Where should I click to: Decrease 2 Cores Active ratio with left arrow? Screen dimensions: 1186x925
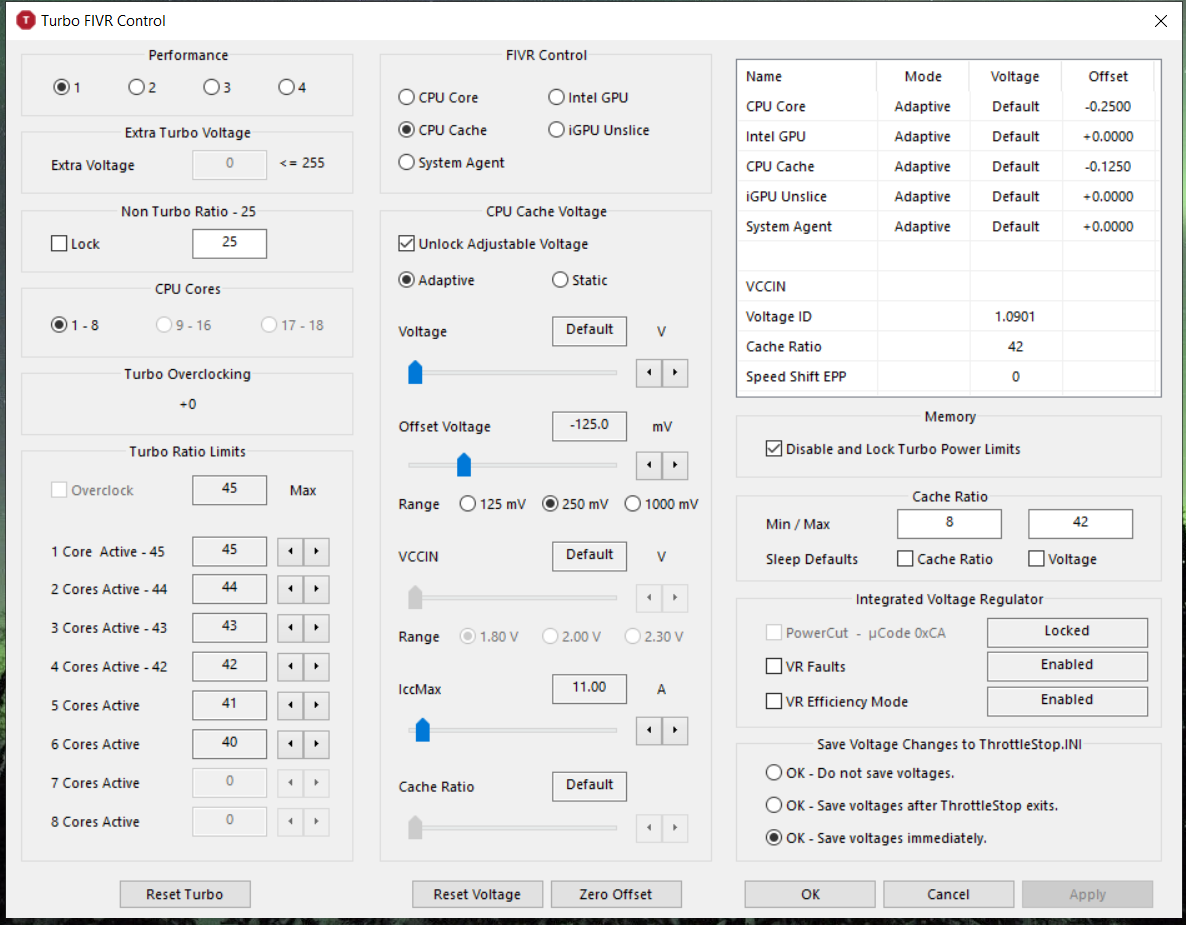click(290, 589)
